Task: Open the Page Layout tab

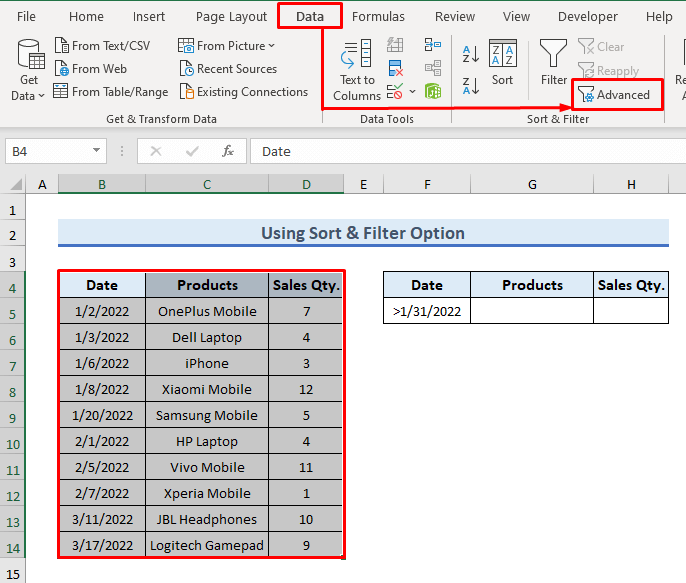Action: click(x=231, y=17)
